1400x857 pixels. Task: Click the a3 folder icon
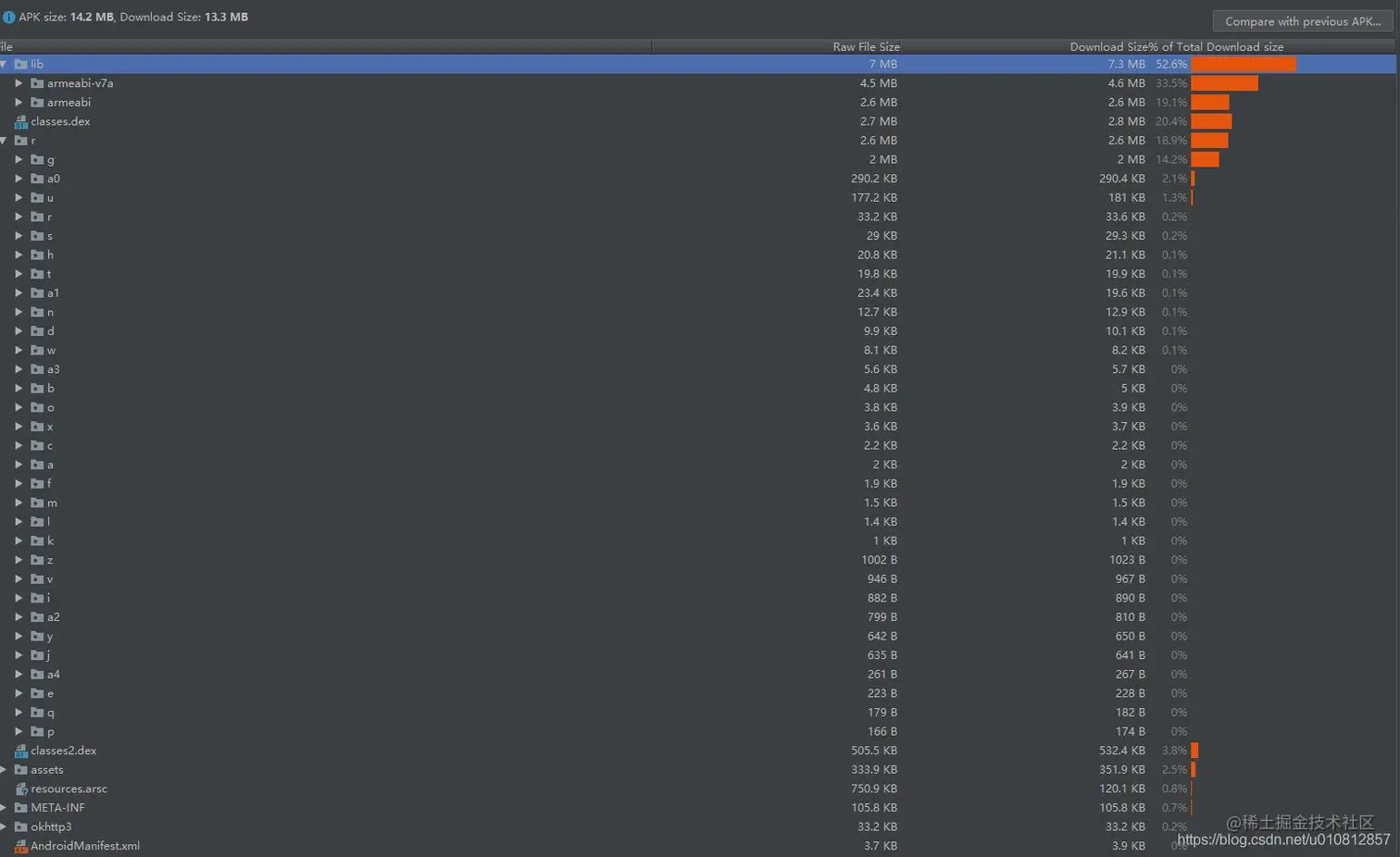coord(37,369)
